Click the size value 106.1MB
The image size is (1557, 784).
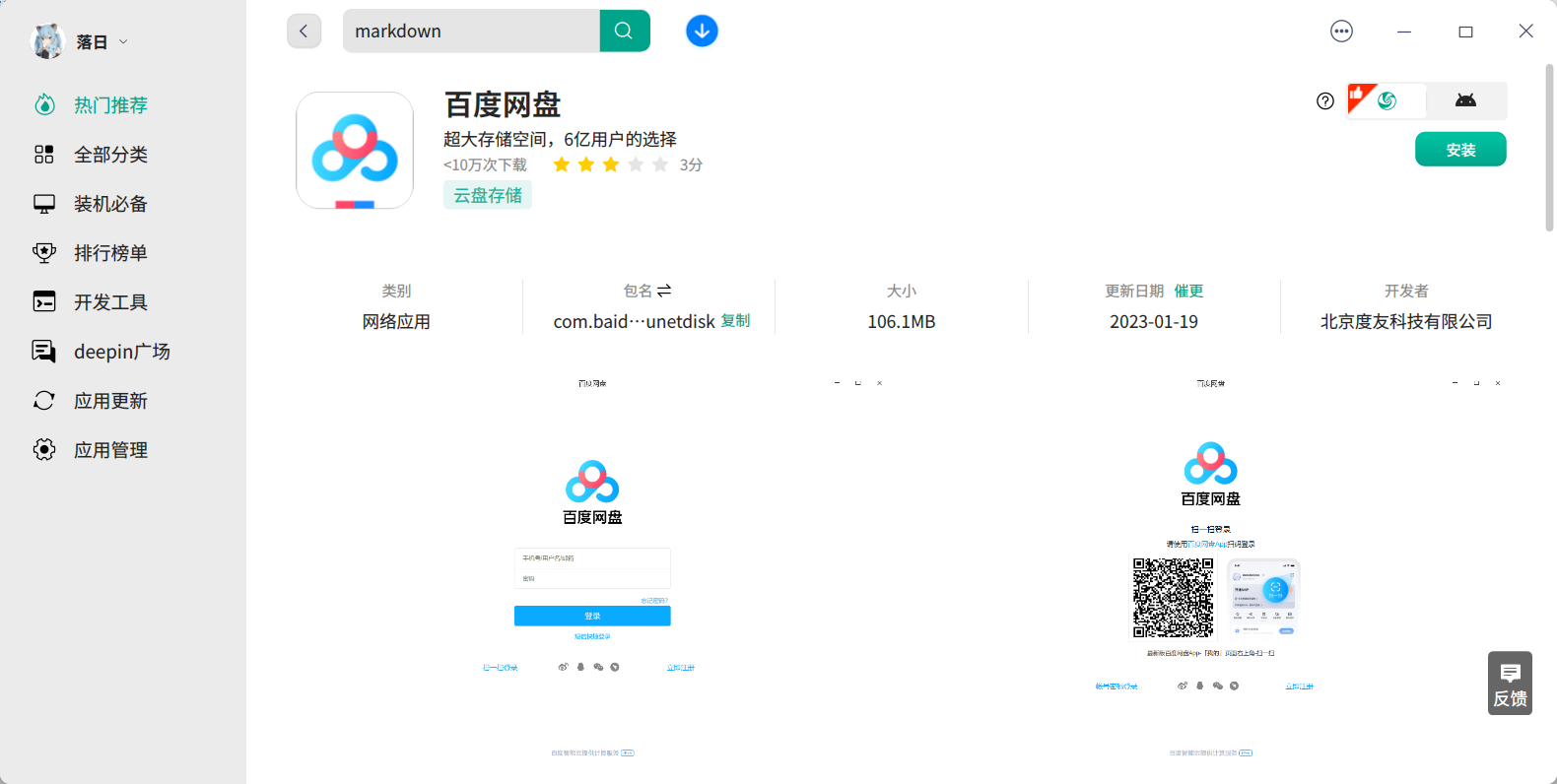[902, 322]
